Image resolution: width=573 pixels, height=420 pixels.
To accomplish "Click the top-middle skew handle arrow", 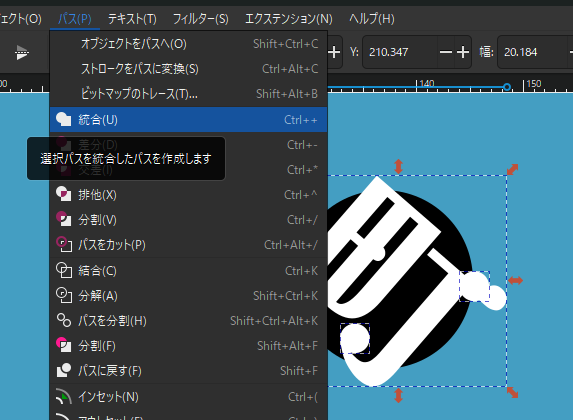I will [398, 166].
